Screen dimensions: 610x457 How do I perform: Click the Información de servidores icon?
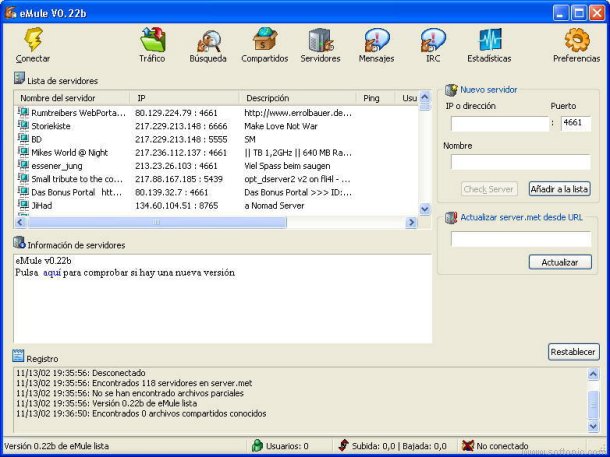tap(19, 243)
